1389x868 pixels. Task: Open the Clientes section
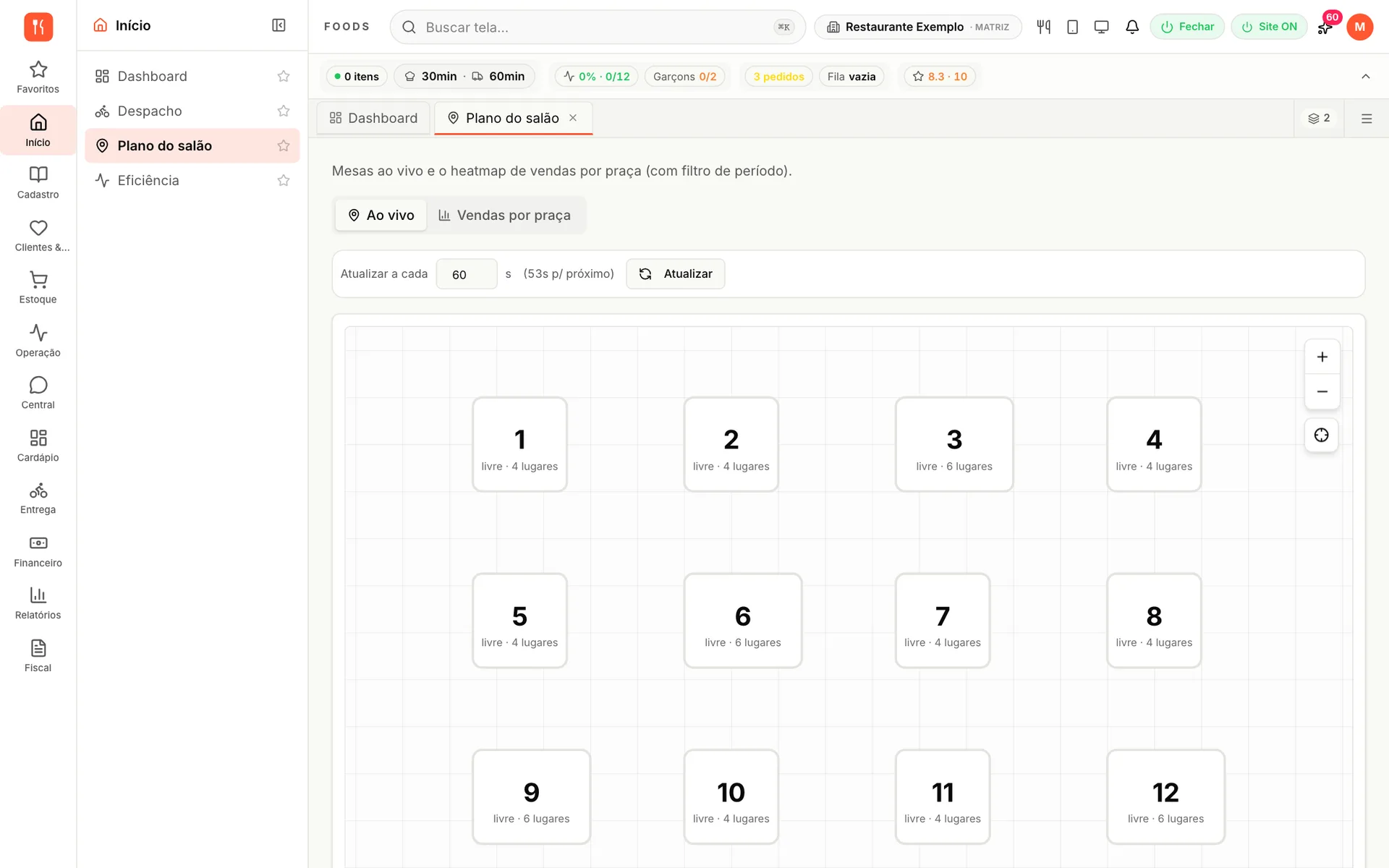coord(38,235)
